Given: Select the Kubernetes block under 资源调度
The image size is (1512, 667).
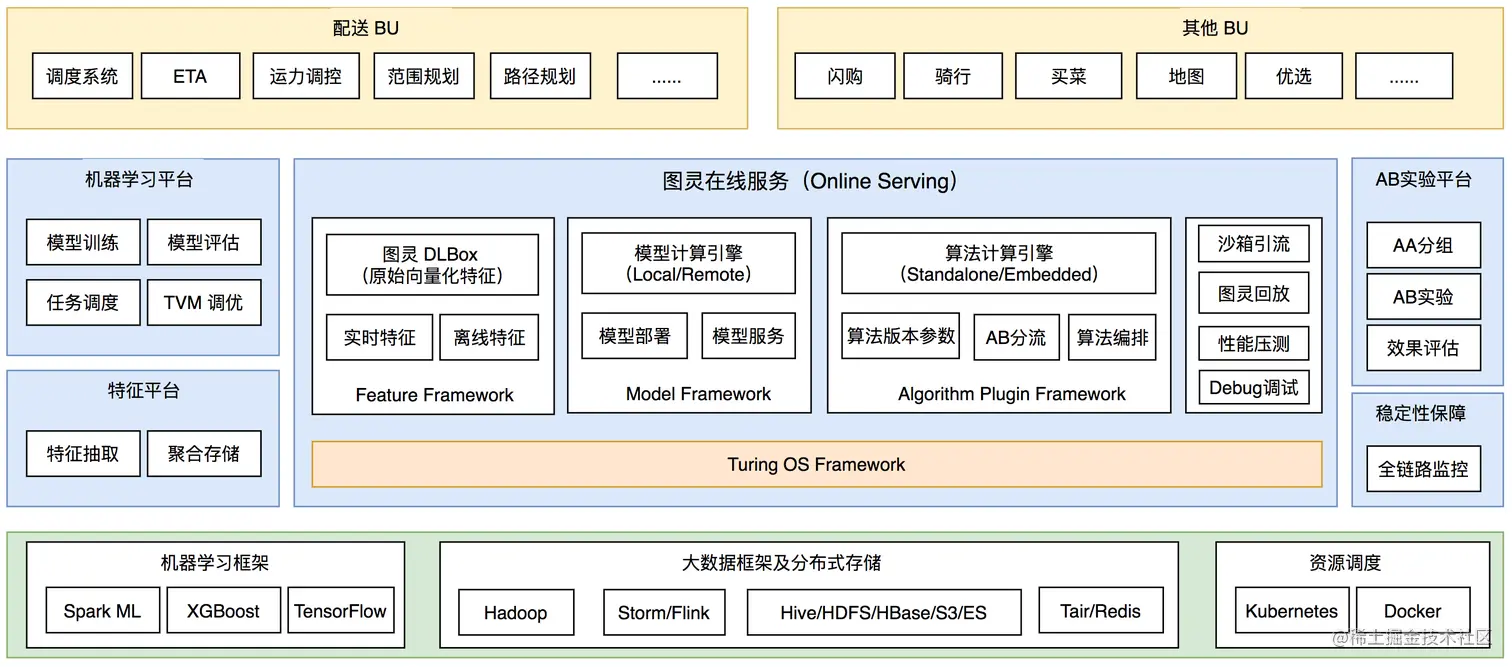Looking at the screenshot, I should pyautogui.click(x=1291, y=610).
